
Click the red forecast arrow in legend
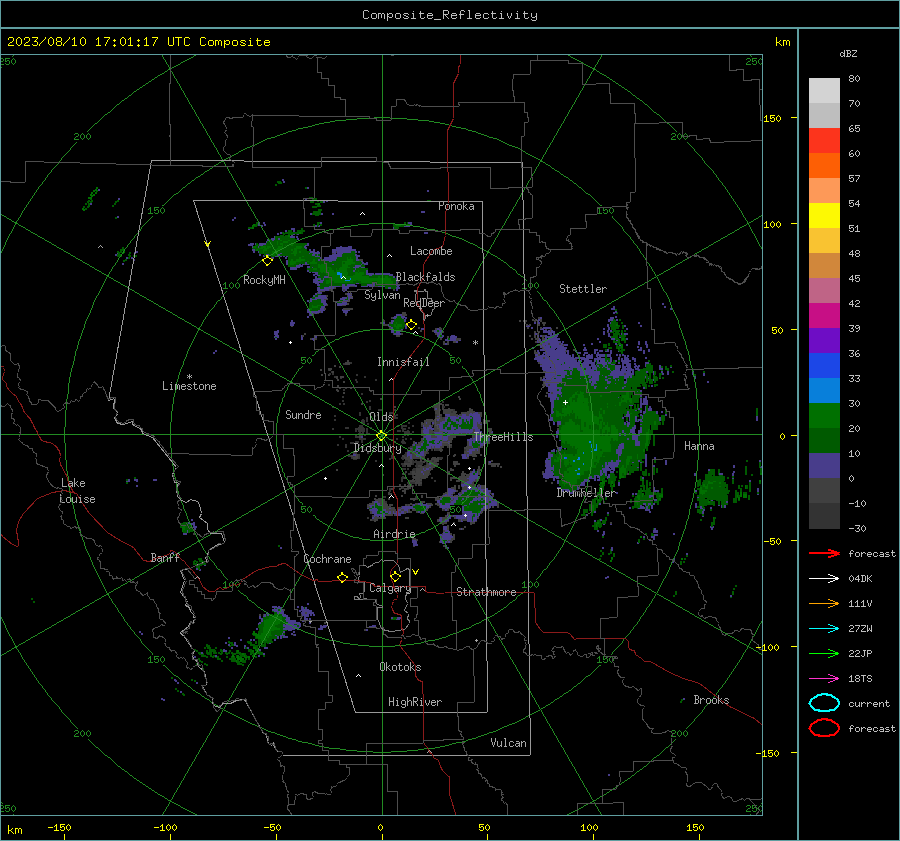click(824, 553)
